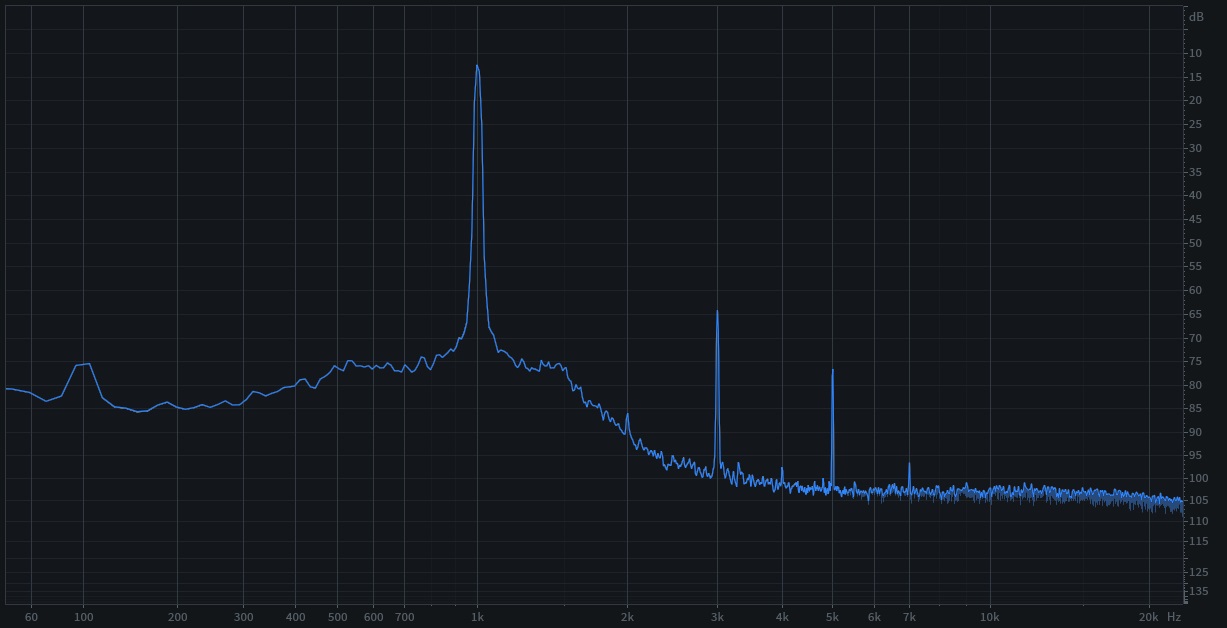
Task: Click the 55 dB scale label
Action: point(1195,267)
